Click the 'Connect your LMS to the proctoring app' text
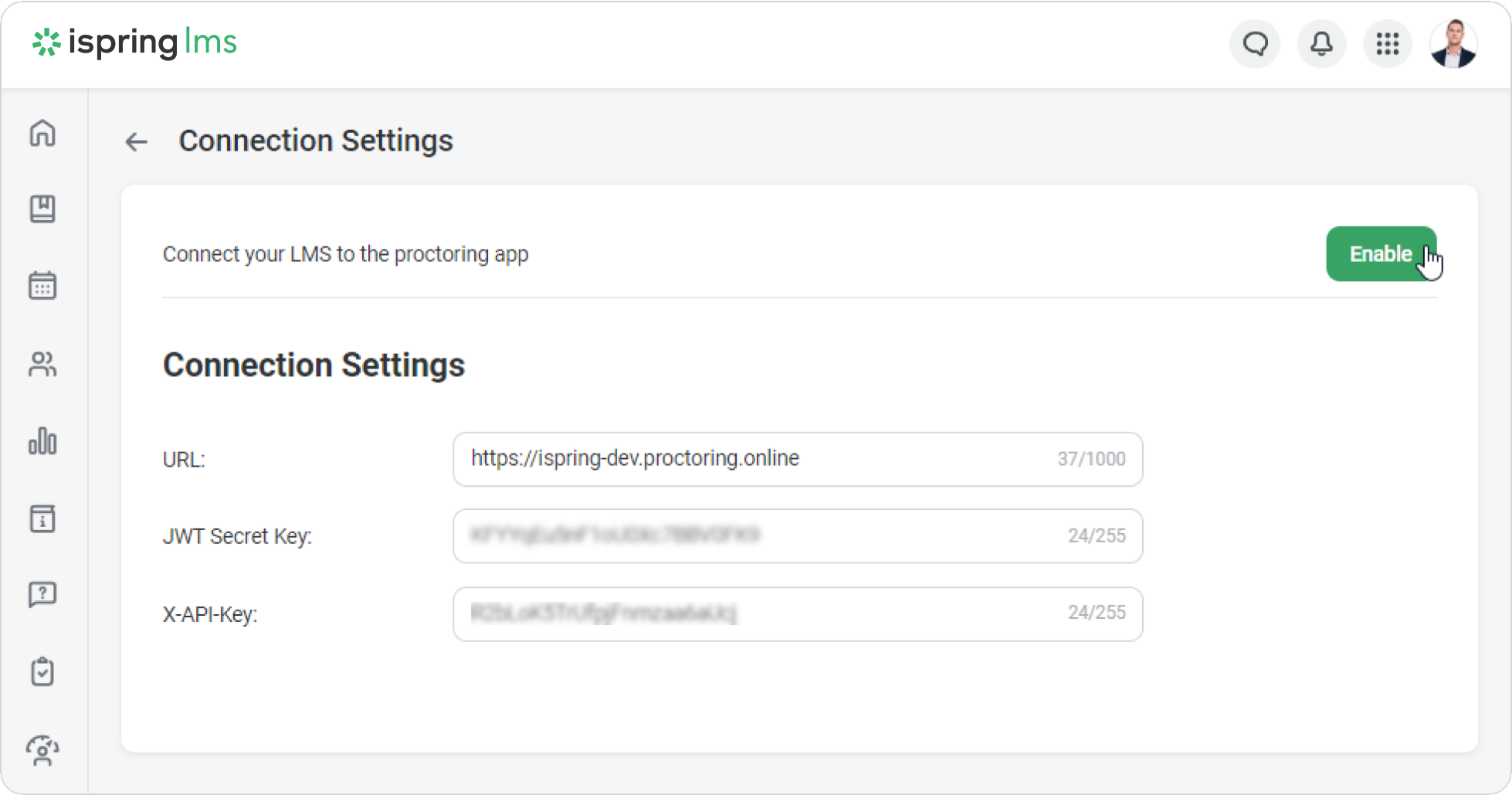This screenshot has width=1512, height=795. click(345, 254)
